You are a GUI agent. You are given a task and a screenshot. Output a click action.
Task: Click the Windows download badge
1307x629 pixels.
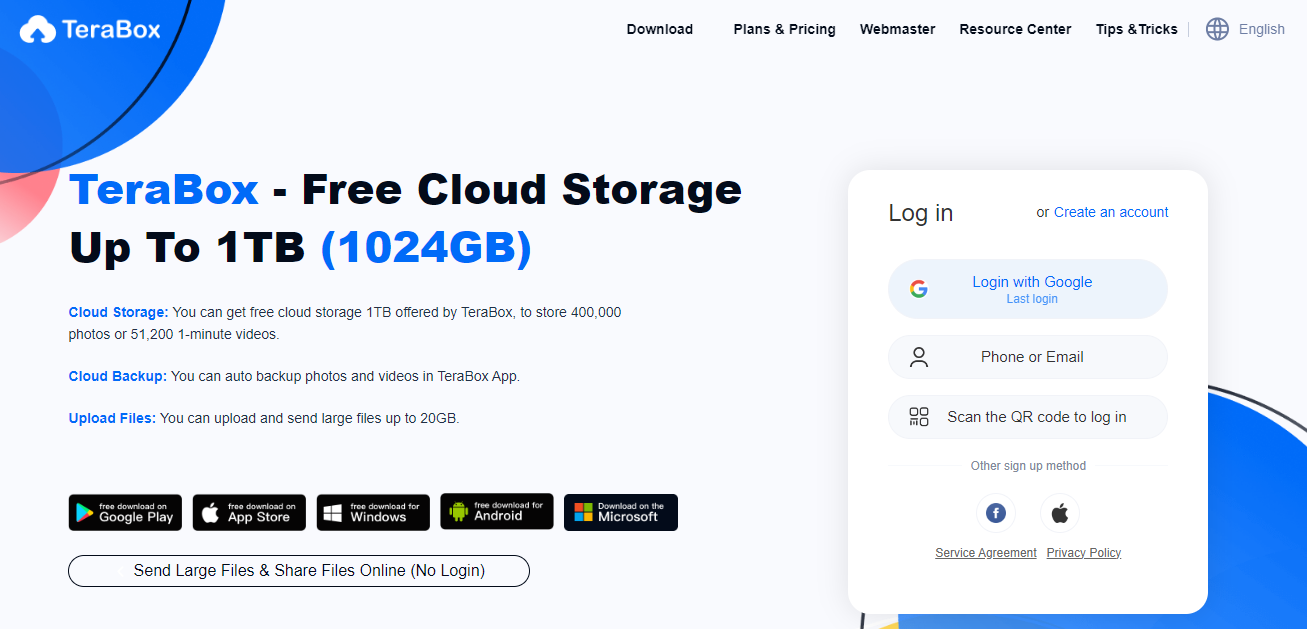pyautogui.click(x=374, y=512)
